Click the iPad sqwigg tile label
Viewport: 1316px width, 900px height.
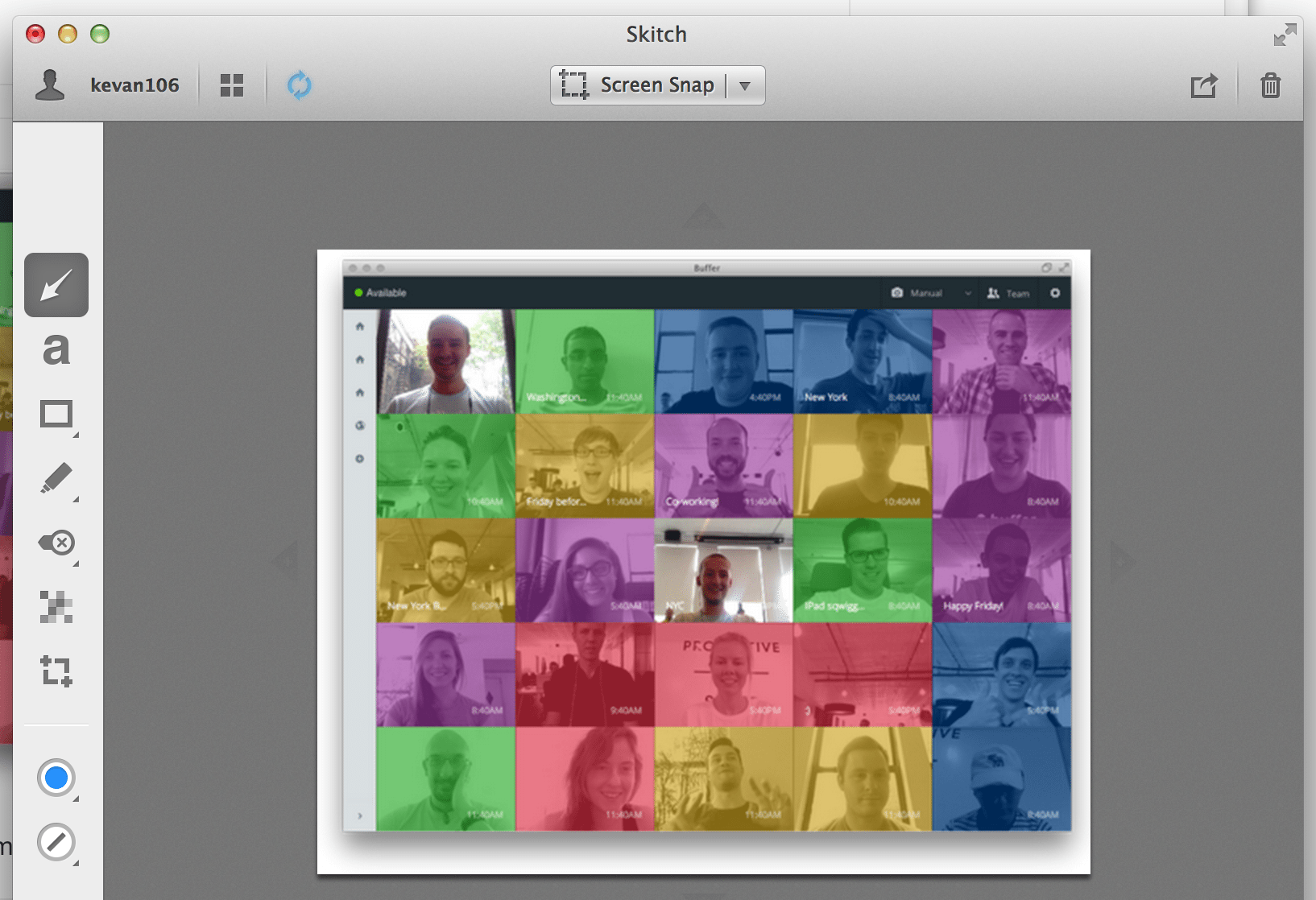[834, 606]
